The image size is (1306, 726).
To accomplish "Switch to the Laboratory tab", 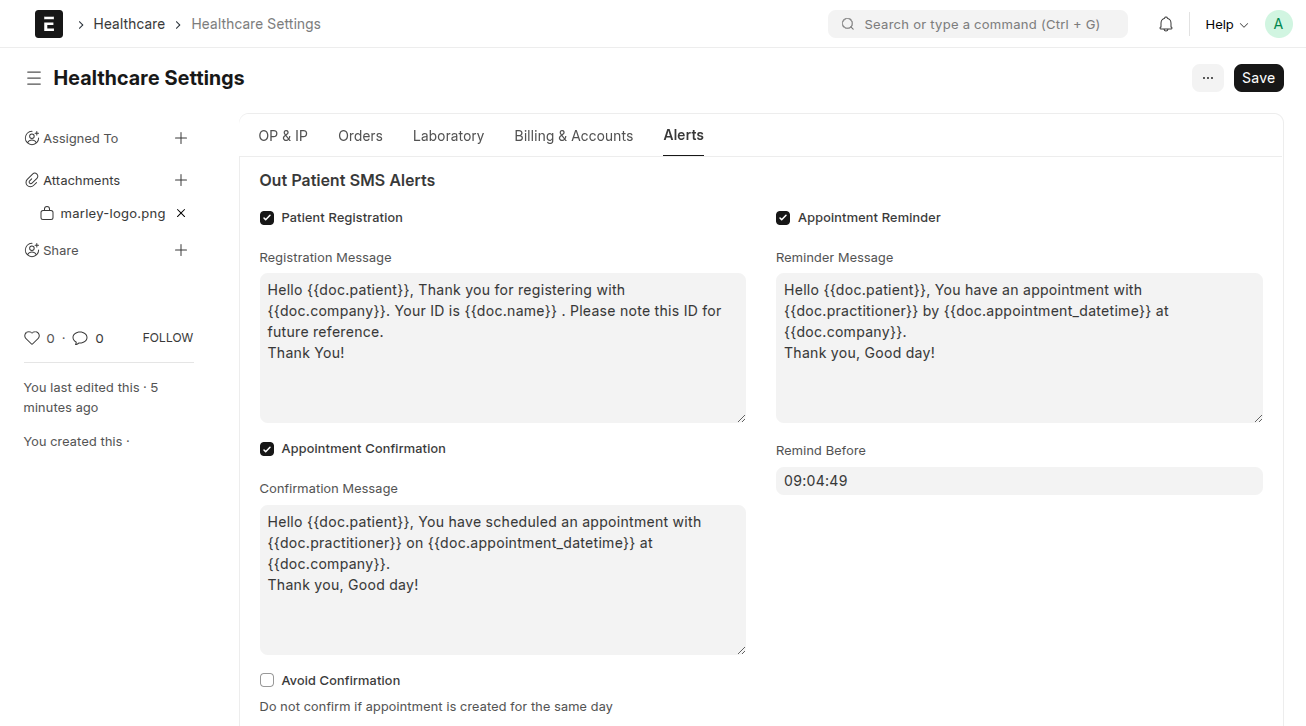I will click(x=448, y=136).
